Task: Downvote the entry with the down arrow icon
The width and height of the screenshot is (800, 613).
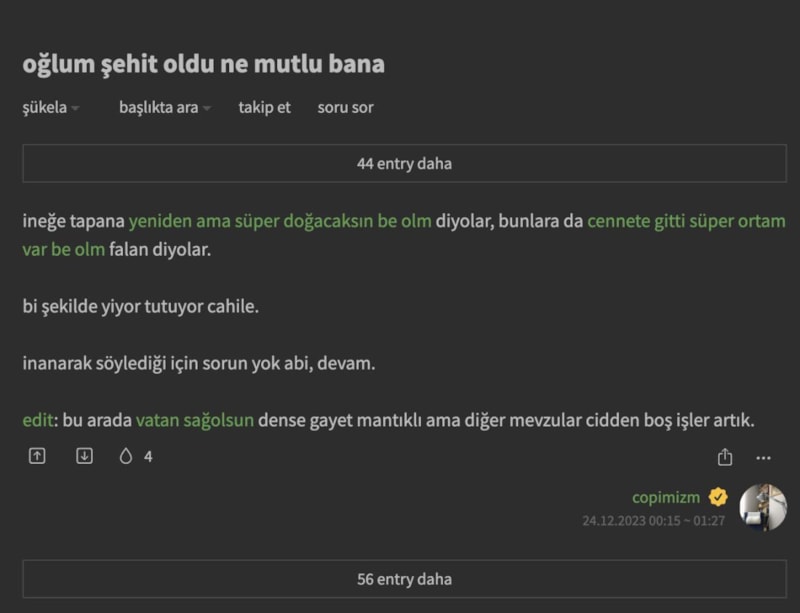Action: point(84,456)
